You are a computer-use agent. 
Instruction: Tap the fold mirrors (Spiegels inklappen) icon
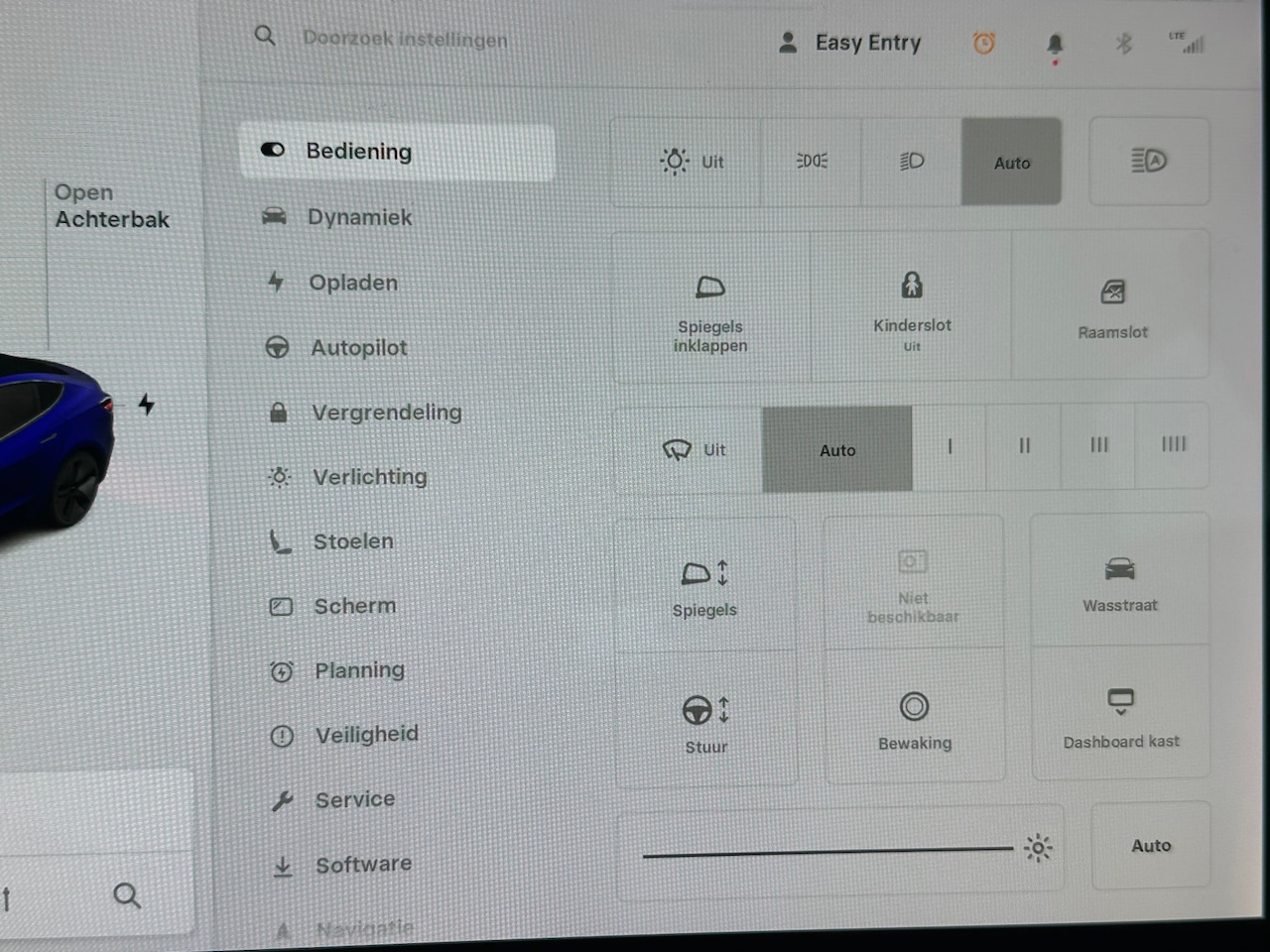tap(709, 289)
